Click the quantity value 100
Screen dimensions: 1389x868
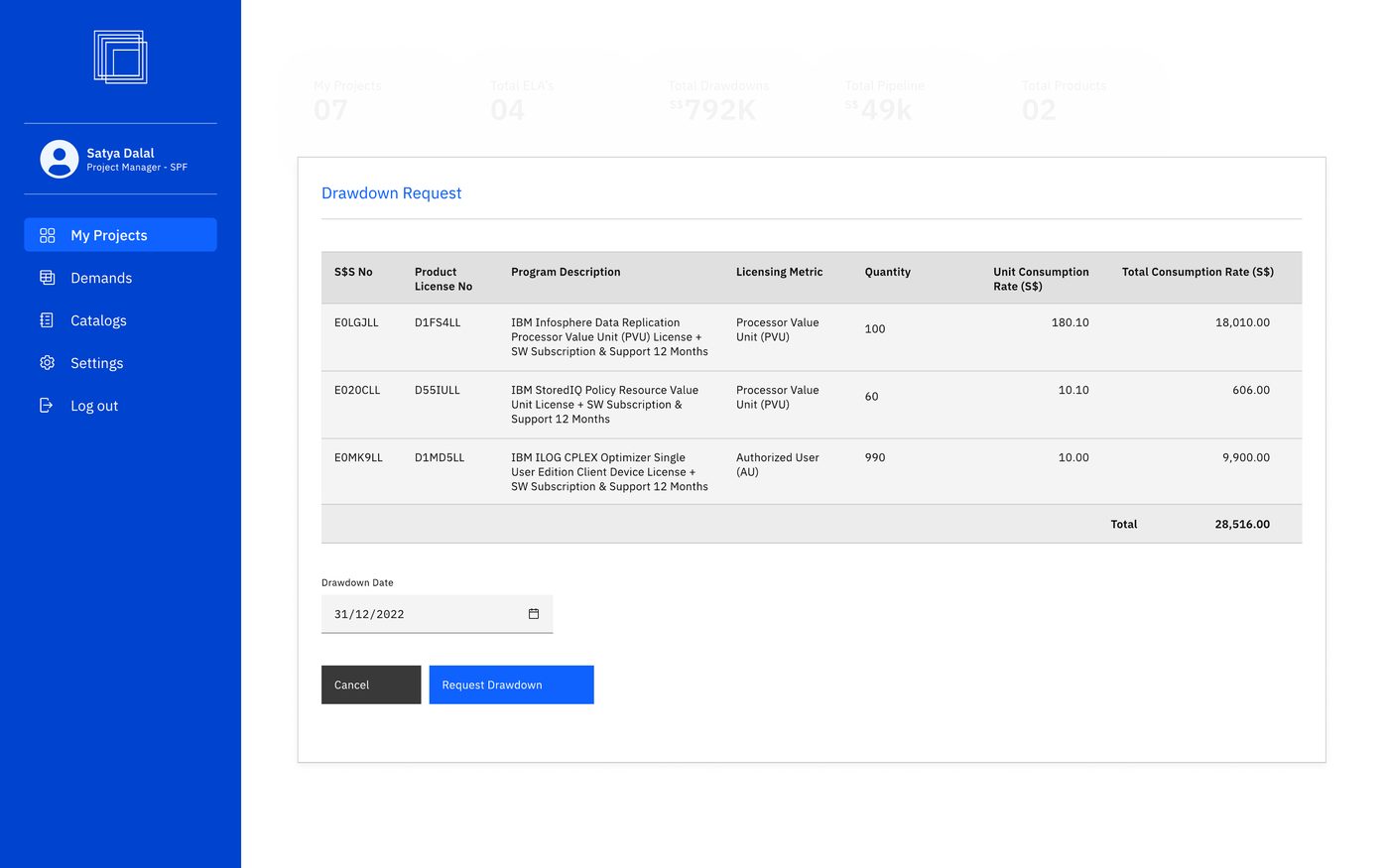875,329
